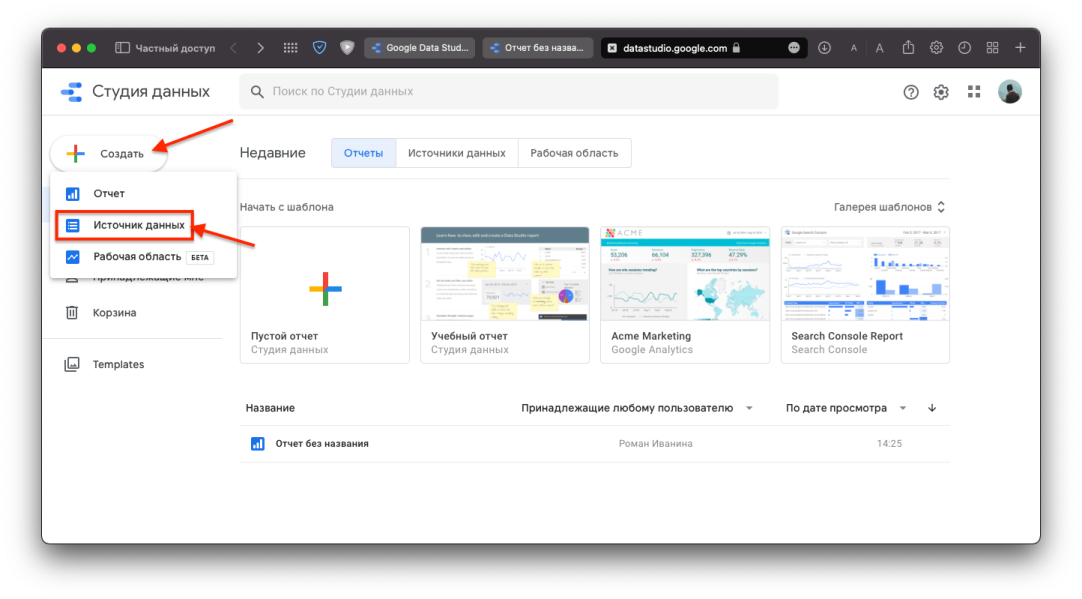Go forward with browser forward arrow
This screenshot has height=599, width=1082.
pyautogui.click(x=260, y=48)
